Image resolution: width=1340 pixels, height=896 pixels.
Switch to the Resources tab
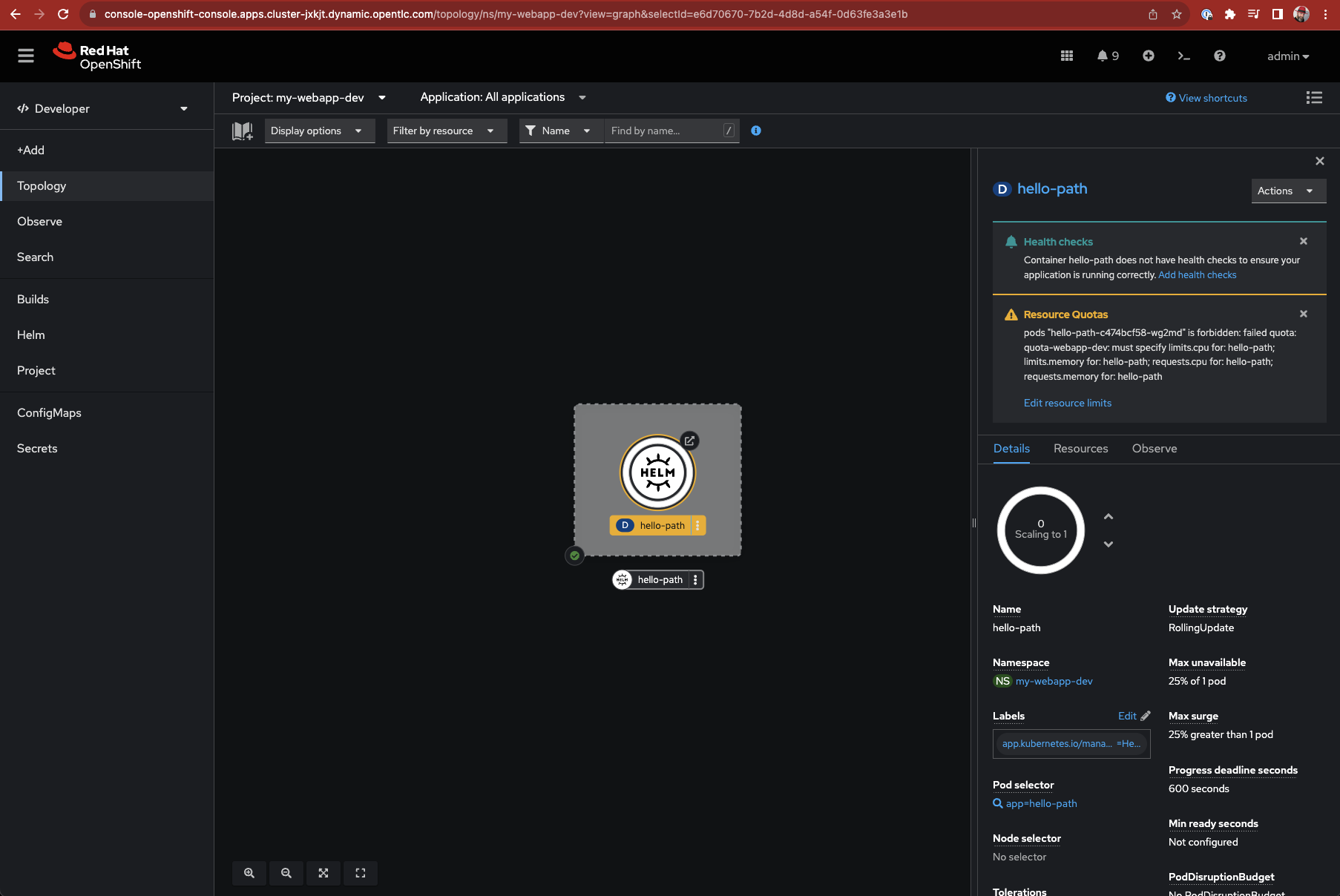(1080, 449)
